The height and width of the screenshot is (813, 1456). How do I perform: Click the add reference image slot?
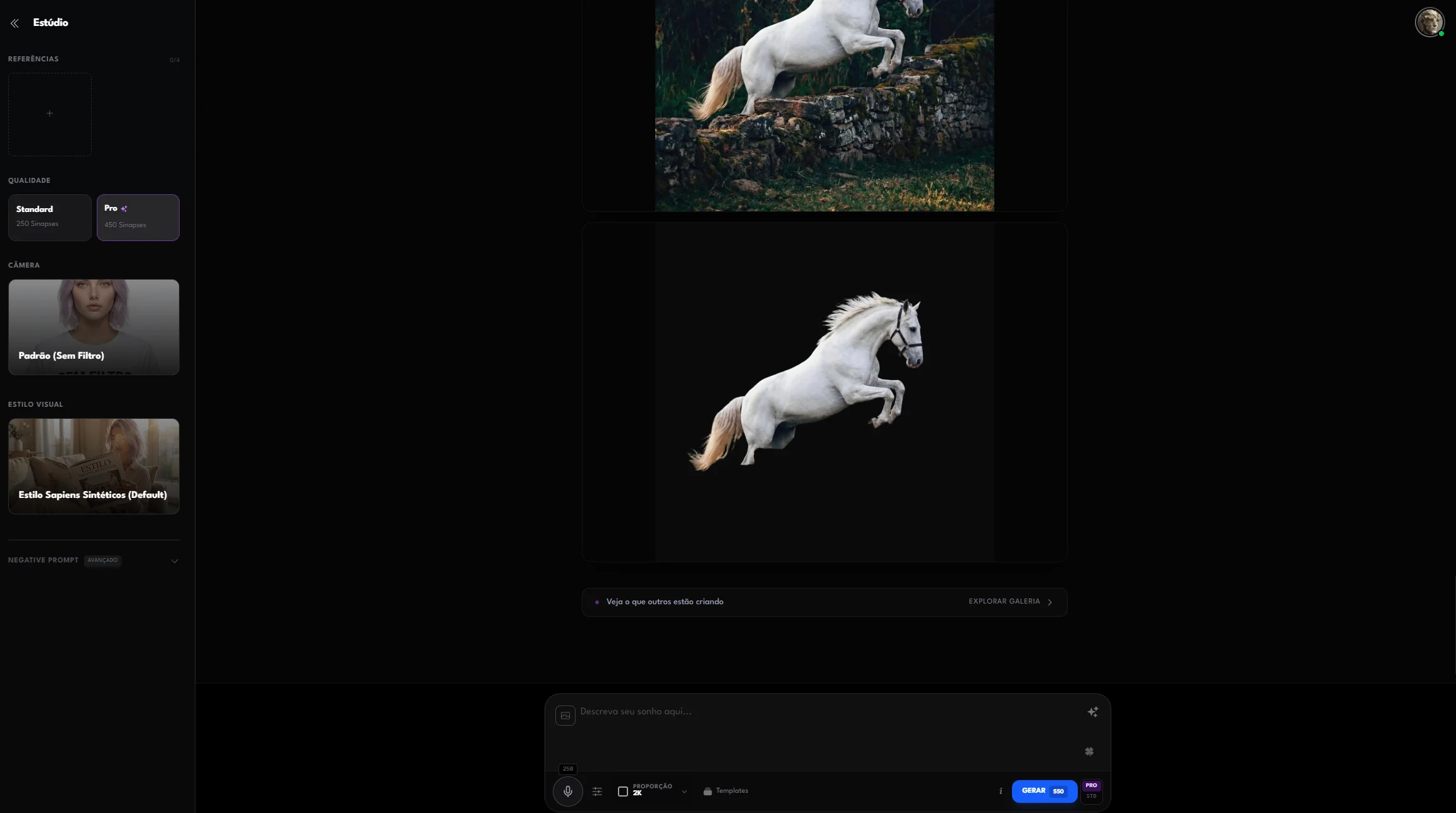[x=50, y=114]
